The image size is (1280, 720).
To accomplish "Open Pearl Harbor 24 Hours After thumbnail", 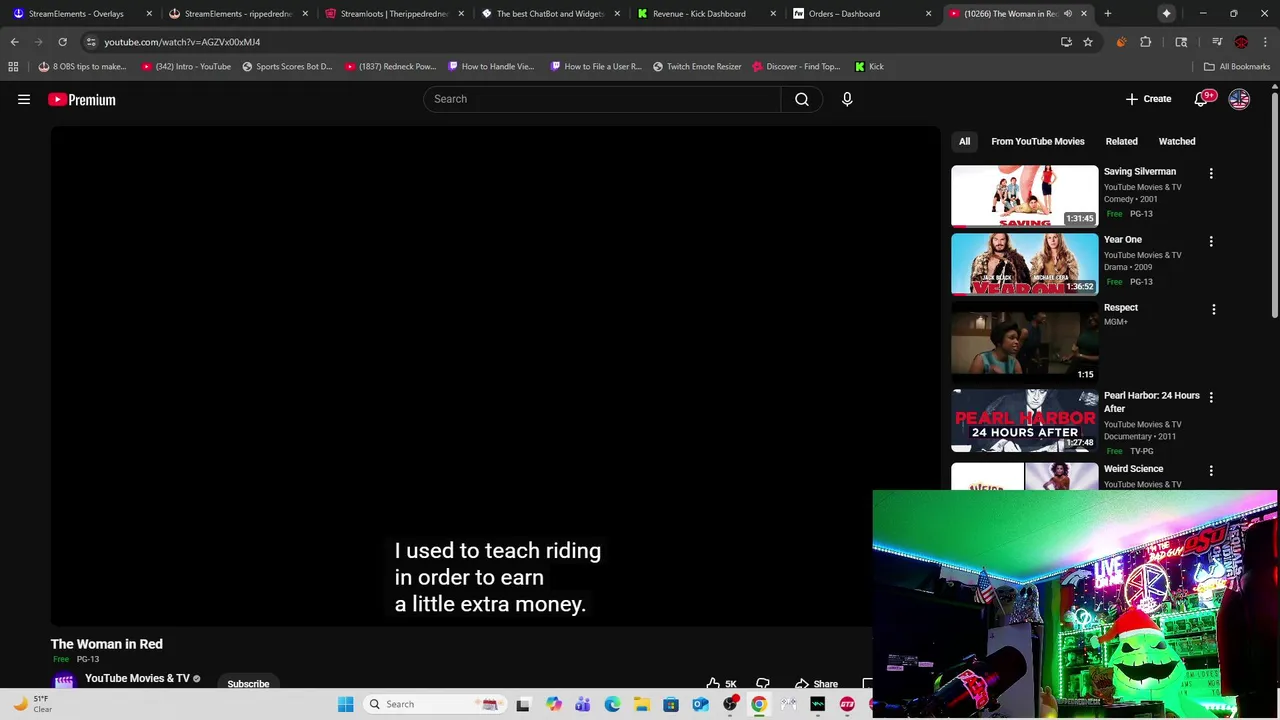I will (x=1024, y=420).
